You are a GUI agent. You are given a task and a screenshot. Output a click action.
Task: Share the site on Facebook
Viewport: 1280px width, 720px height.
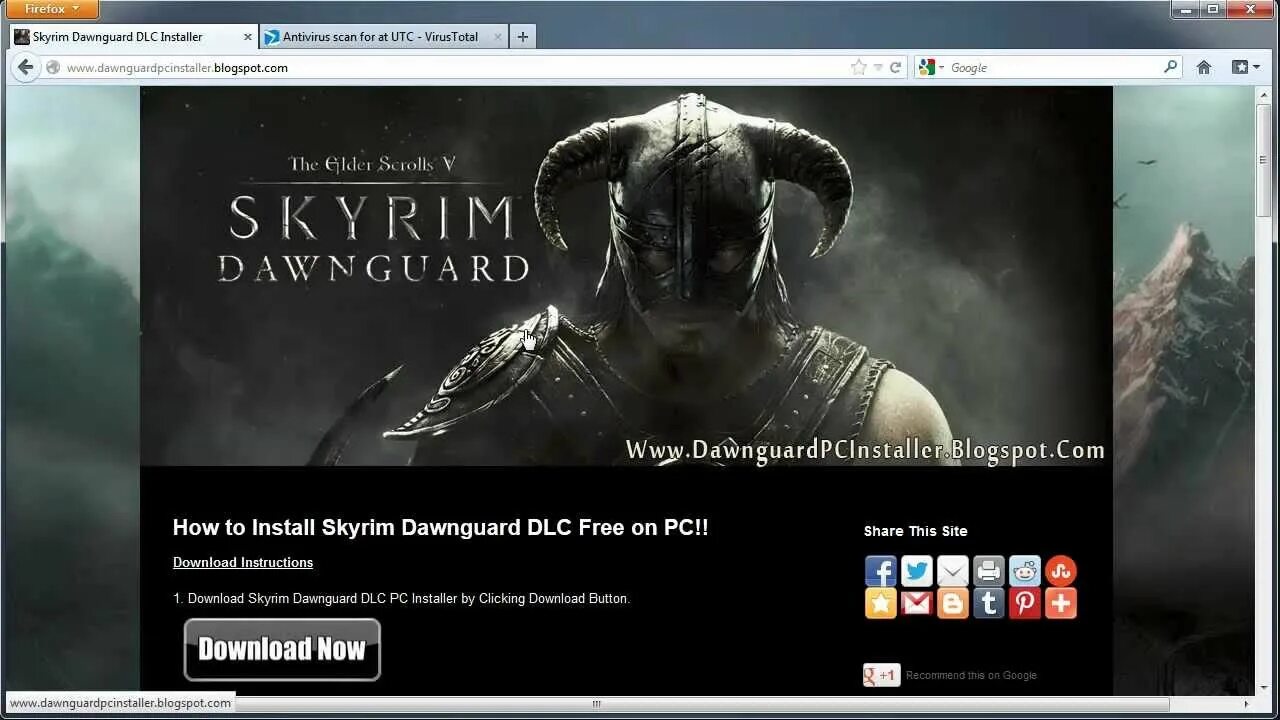click(881, 571)
